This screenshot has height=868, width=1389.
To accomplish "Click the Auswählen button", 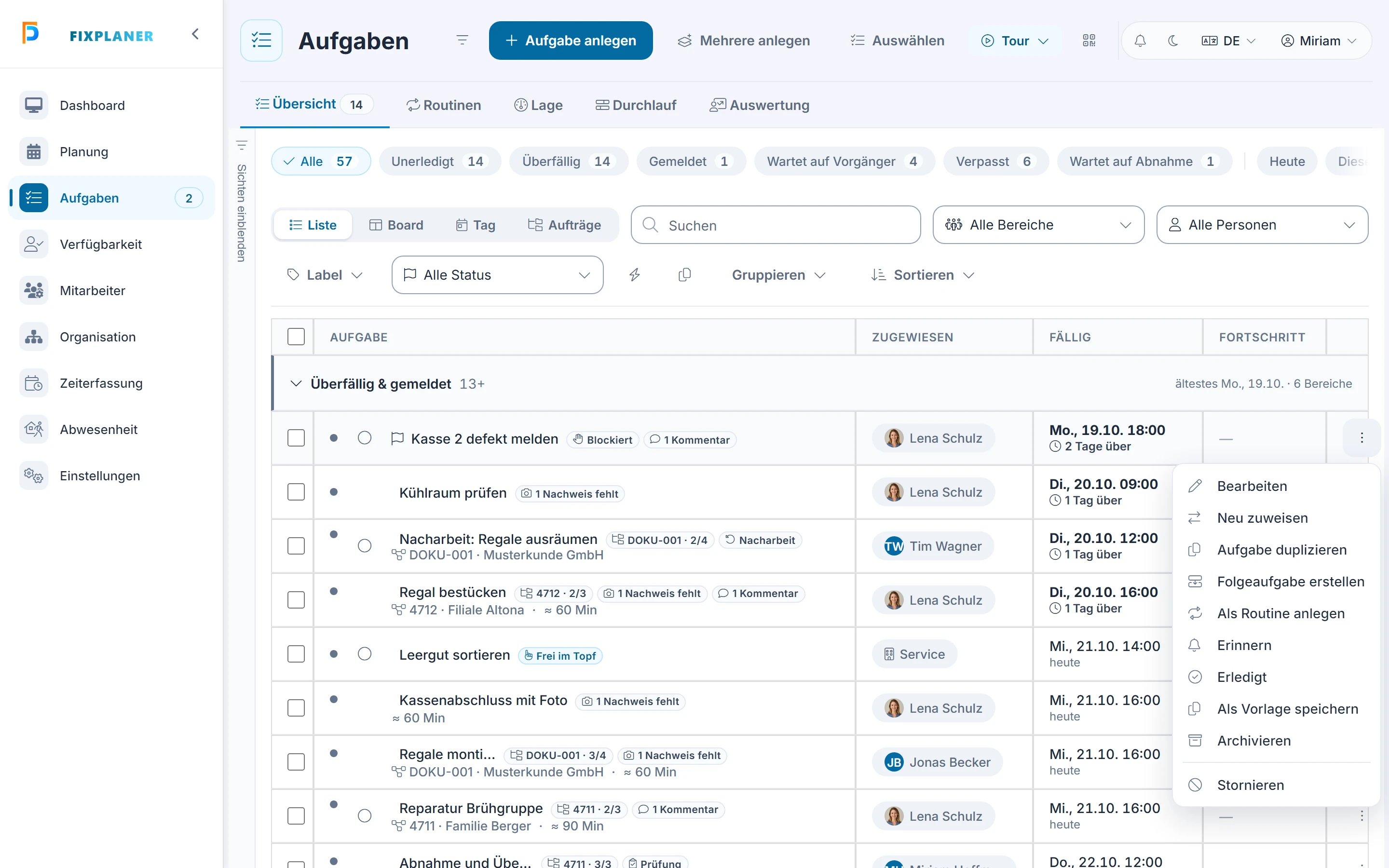I will click(897, 41).
